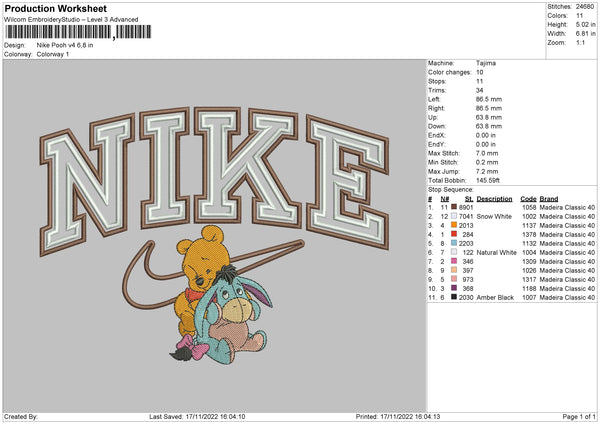Click thread code 1188 in stop row 10
This screenshot has height=424, width=600.
tap(529, 289)
